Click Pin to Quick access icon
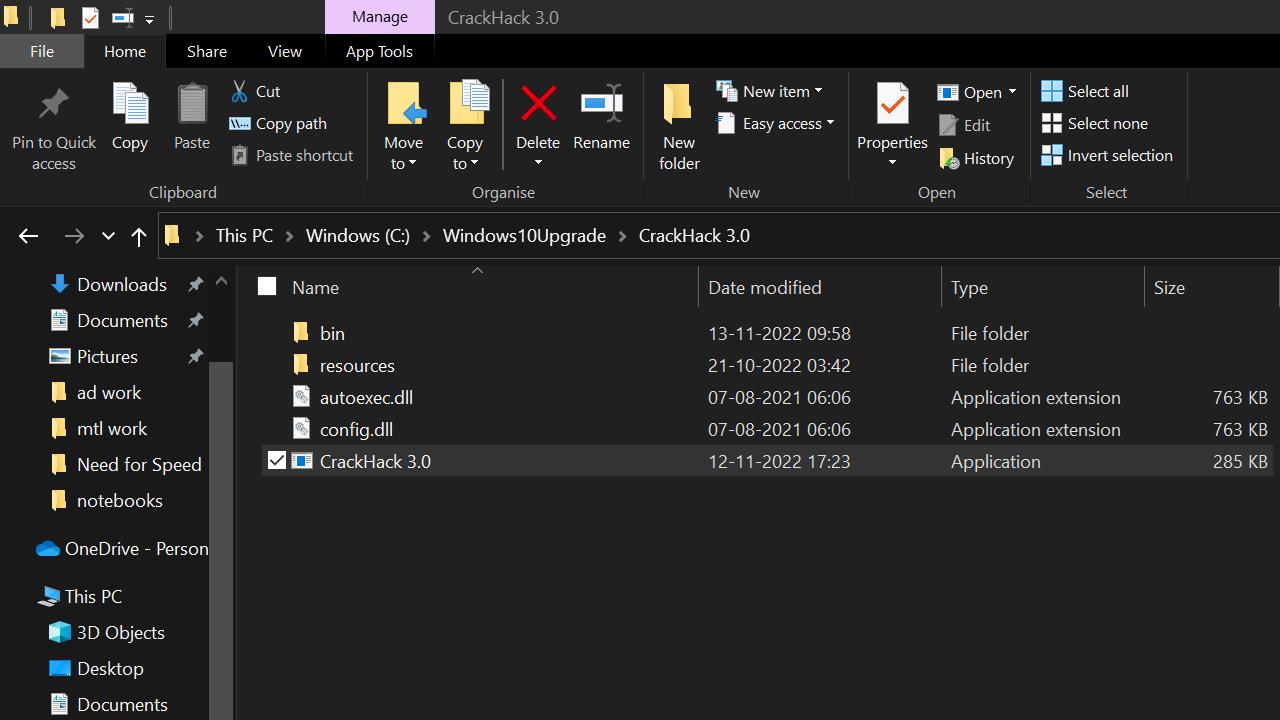The height and width of the screenshot is (720, 1280). (54, 105)
